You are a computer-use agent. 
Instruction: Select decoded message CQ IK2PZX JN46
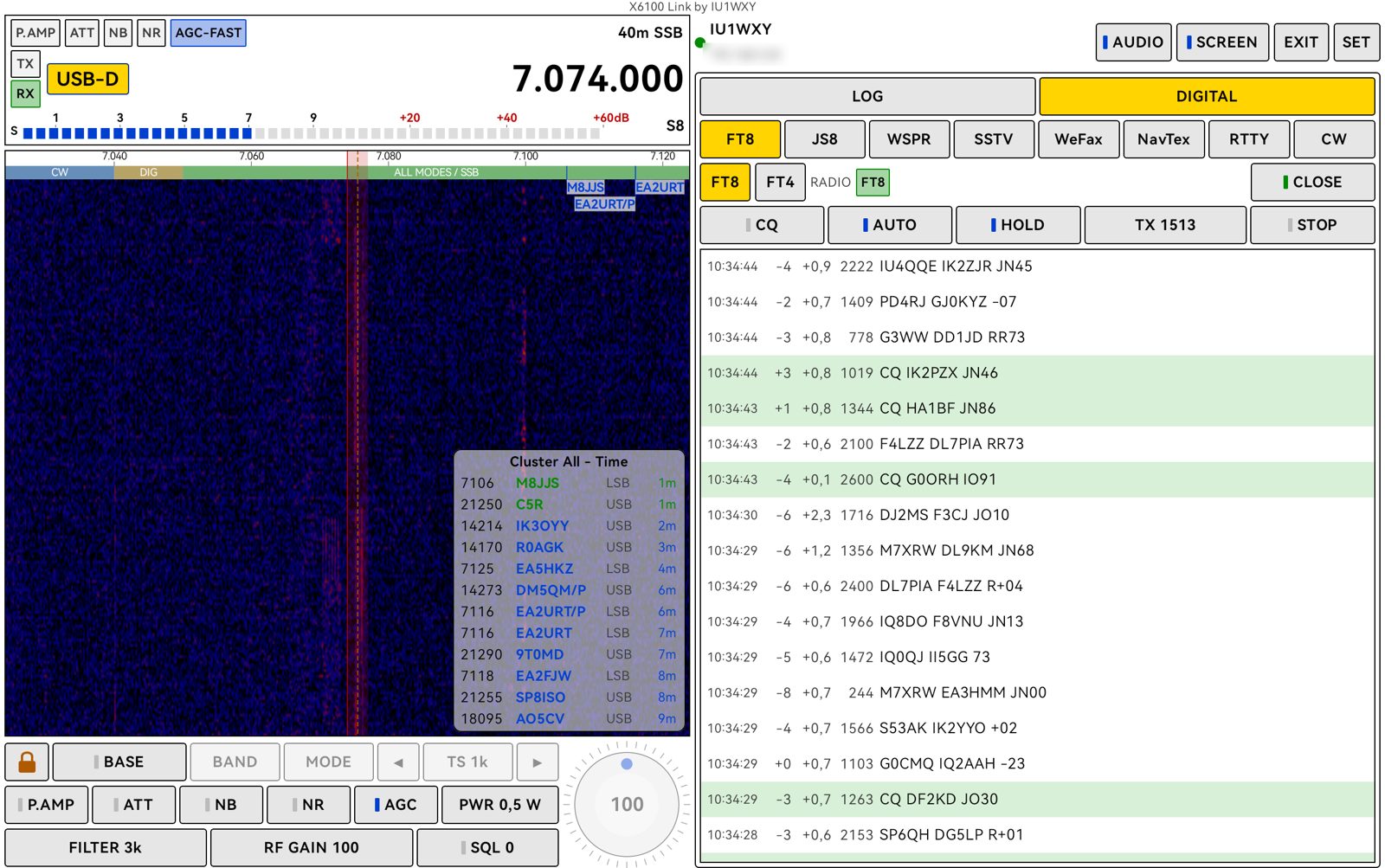(1037, 373)
